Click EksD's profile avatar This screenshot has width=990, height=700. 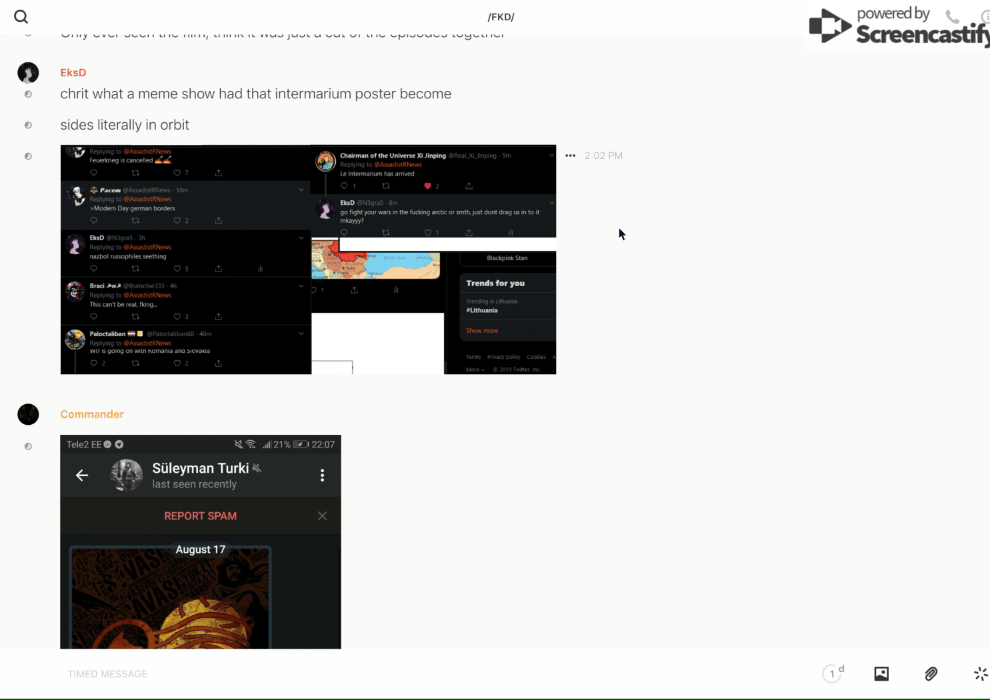coord(28,73)
